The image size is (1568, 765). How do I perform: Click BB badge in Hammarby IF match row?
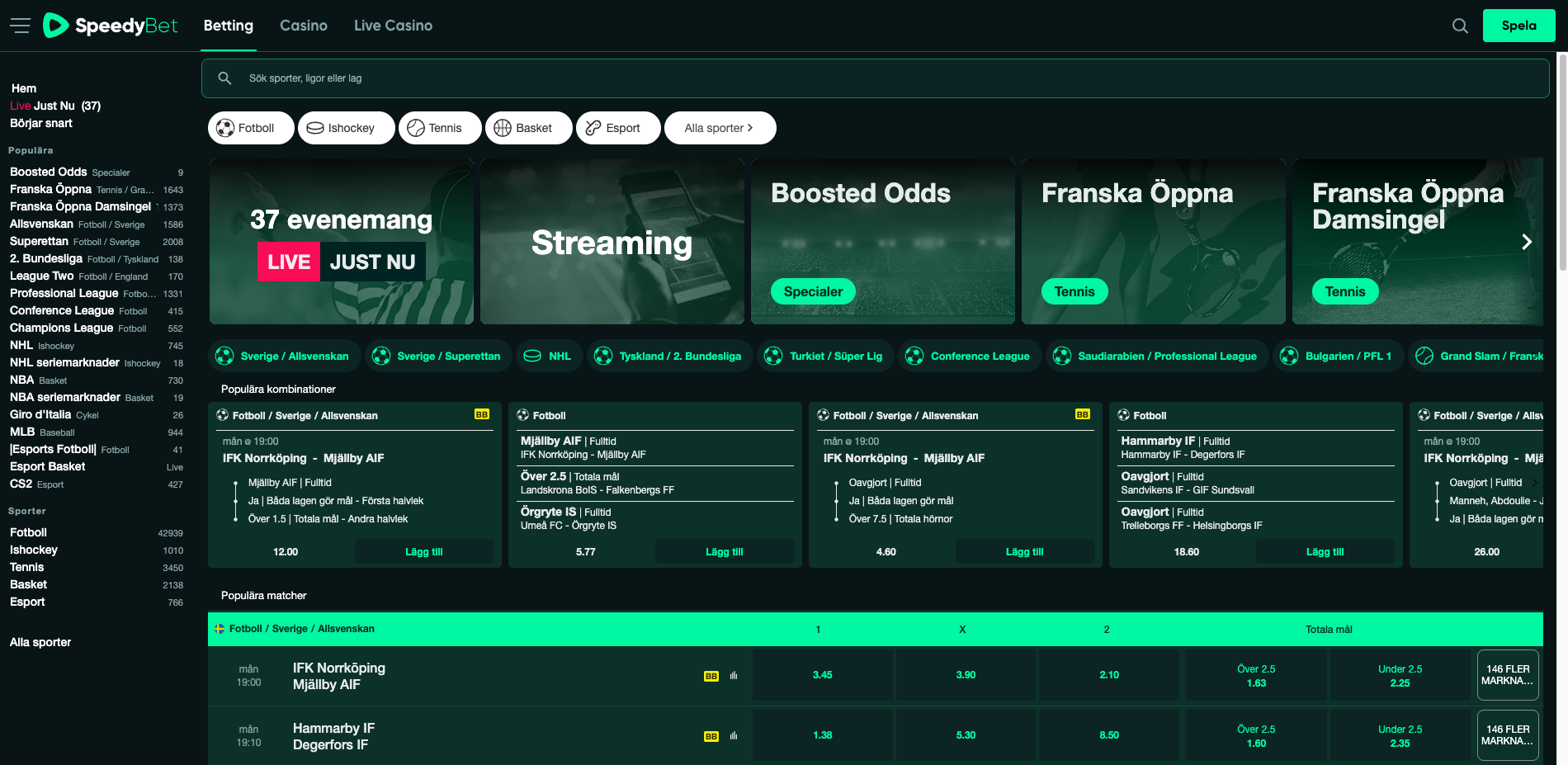point(711,736)
